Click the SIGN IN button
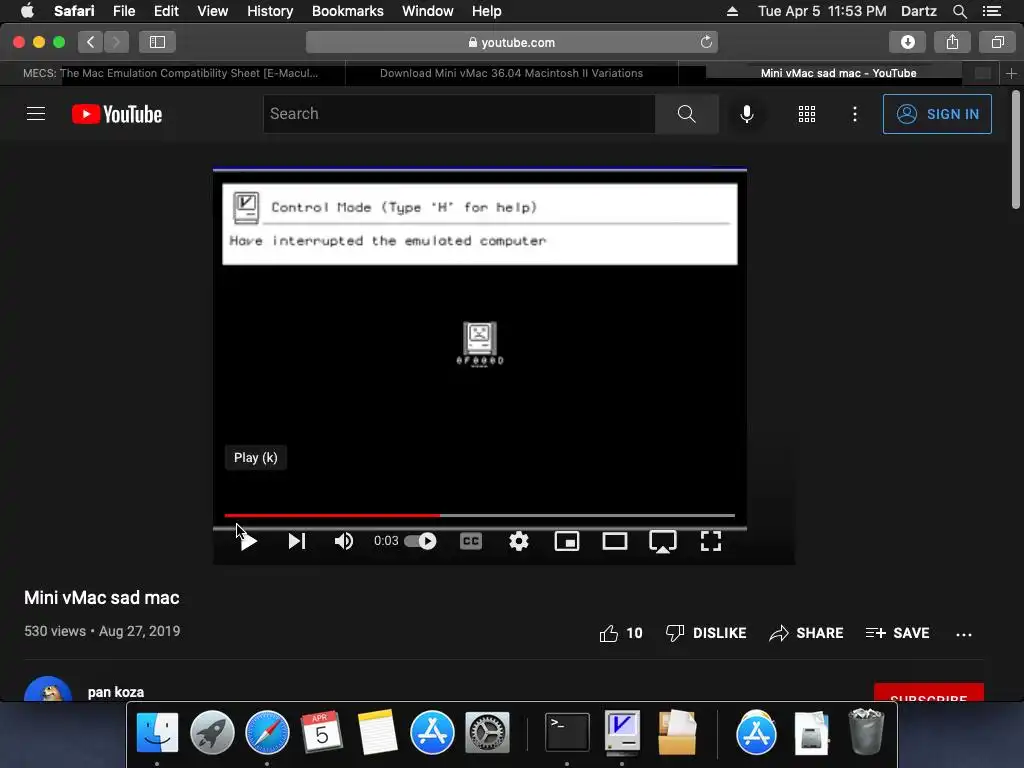 (x=937, y=114)
